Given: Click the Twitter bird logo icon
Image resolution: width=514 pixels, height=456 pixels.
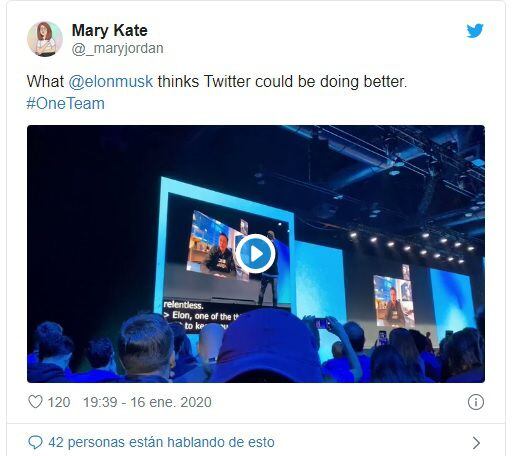Looking at the screenshot, I should 475,31.
